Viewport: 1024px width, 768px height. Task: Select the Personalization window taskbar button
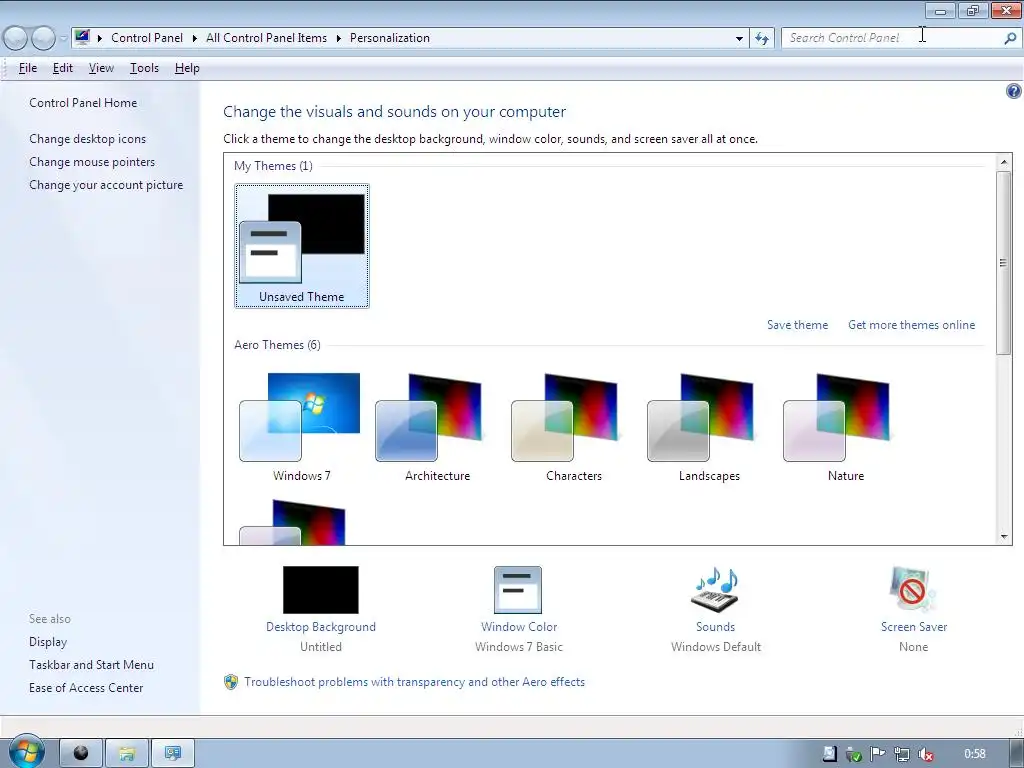[x=173, y=754]
